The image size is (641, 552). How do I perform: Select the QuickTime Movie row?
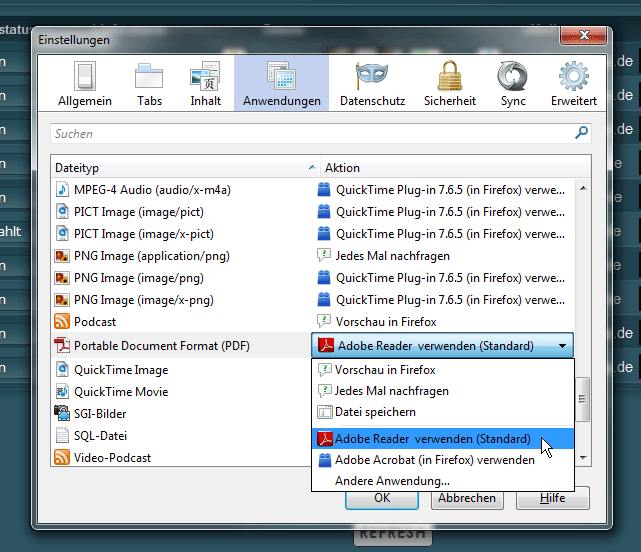[x=182, y=392]
